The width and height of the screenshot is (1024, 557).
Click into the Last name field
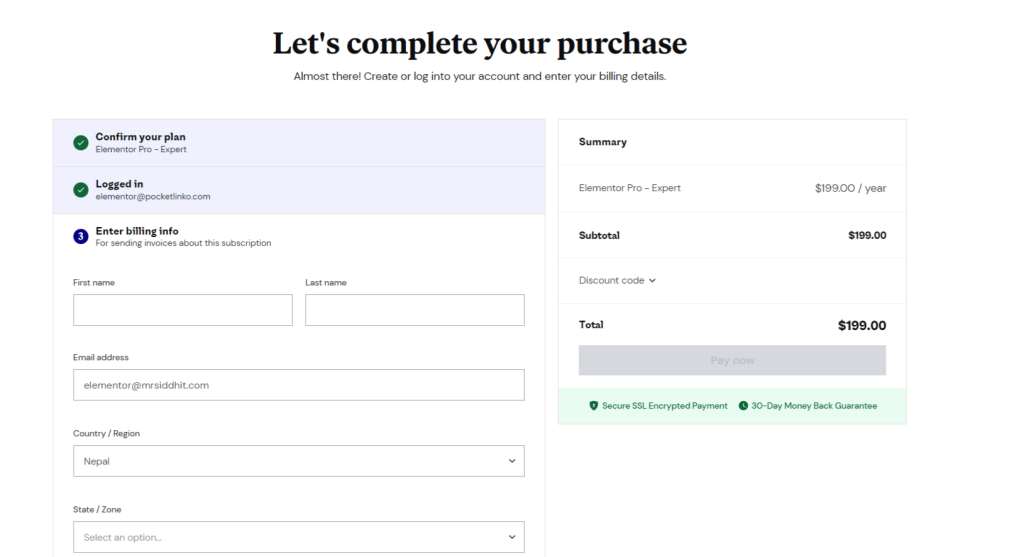tap(415, 310)
